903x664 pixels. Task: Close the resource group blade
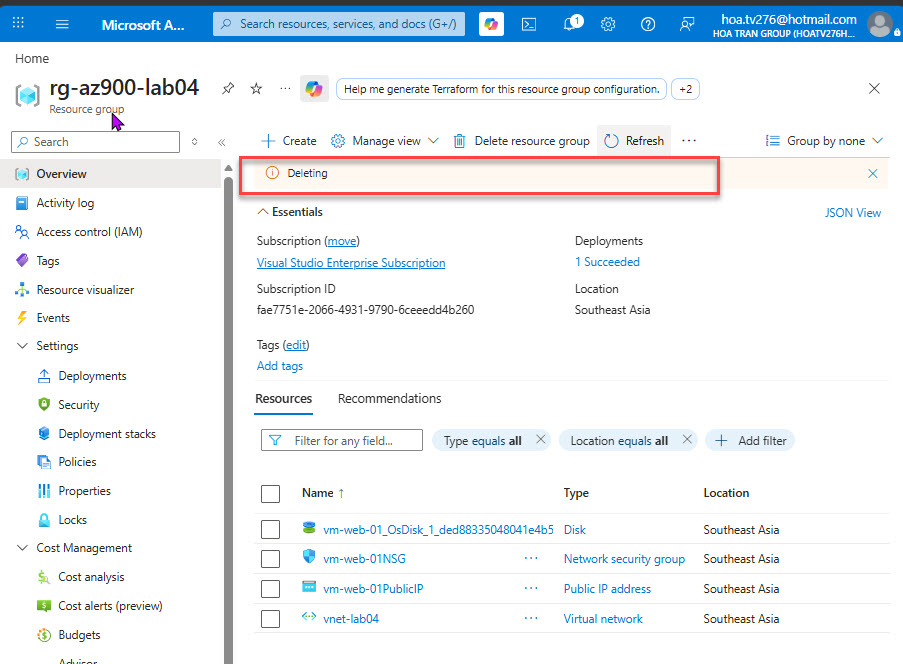[874, 89]
